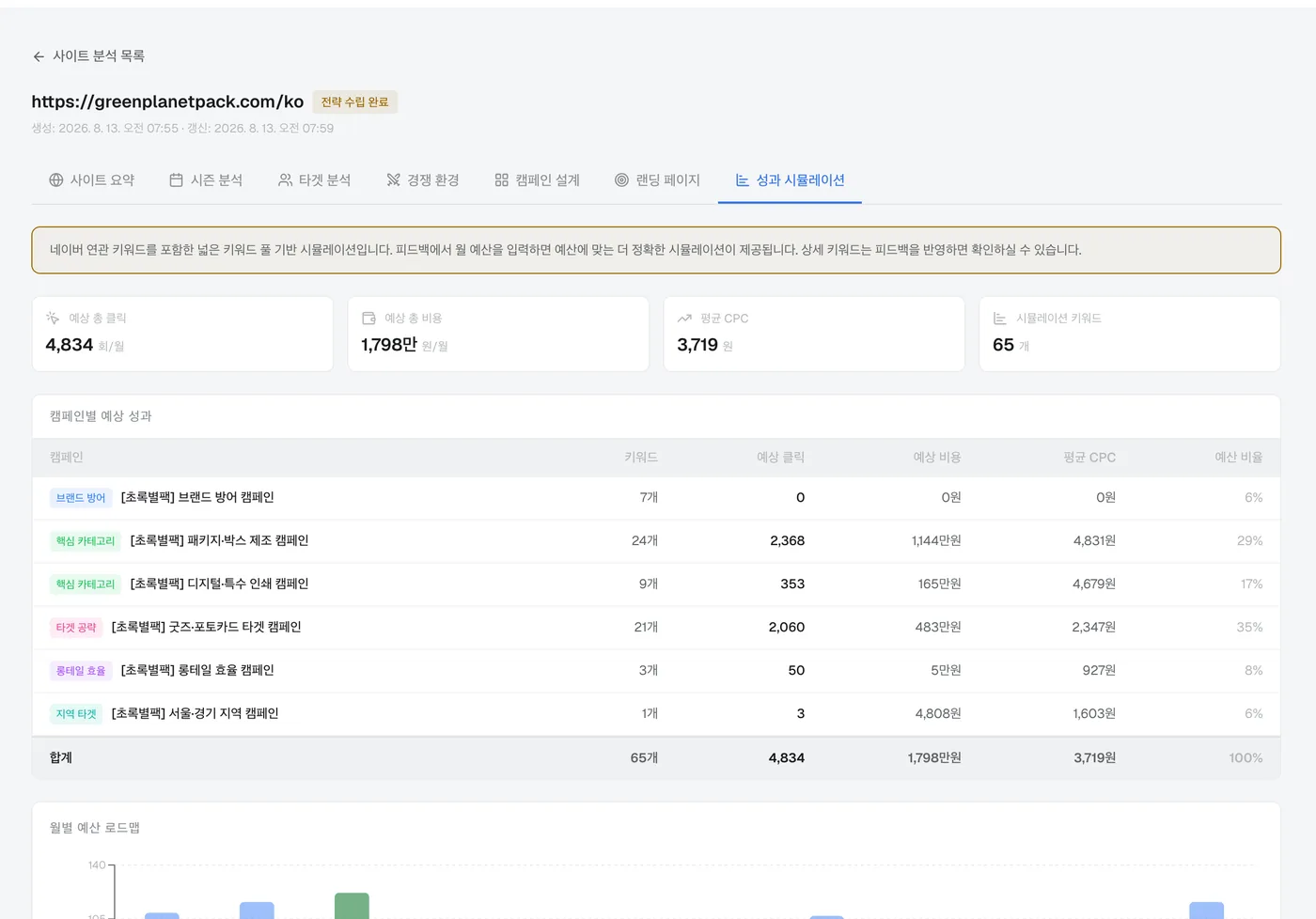This screenshot has height=919, width=1316.
Task: Click the 평균 CPC column header
Action: pos(1089,458)
